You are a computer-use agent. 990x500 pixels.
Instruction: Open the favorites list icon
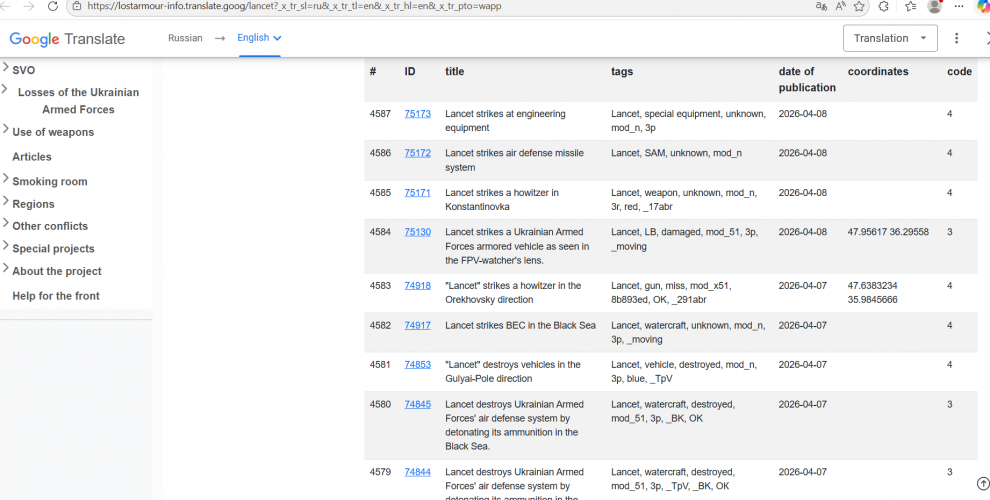pyautogui.click(x=910, y=6)
